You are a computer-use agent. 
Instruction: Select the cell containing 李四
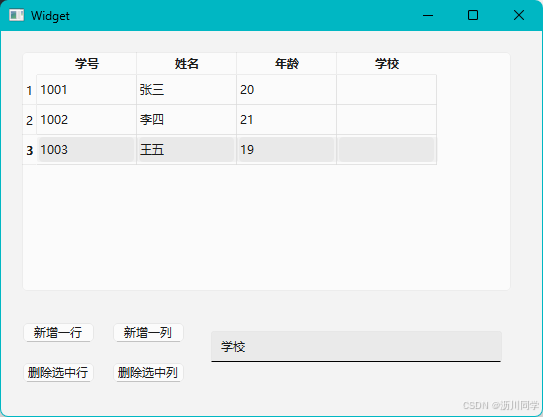pyautogui.click(x=187, y=120)
